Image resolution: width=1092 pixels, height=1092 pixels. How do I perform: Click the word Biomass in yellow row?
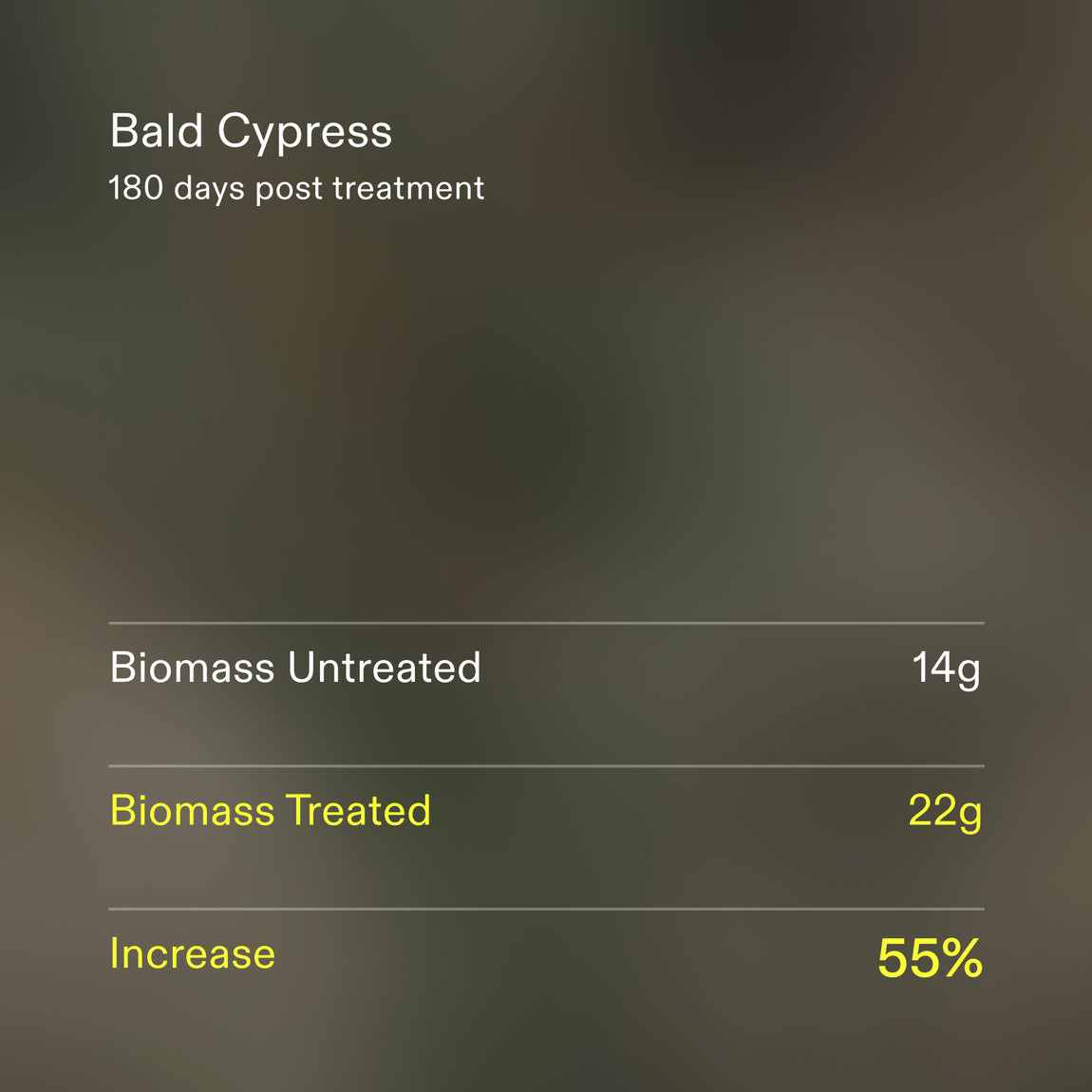(192, 810)
